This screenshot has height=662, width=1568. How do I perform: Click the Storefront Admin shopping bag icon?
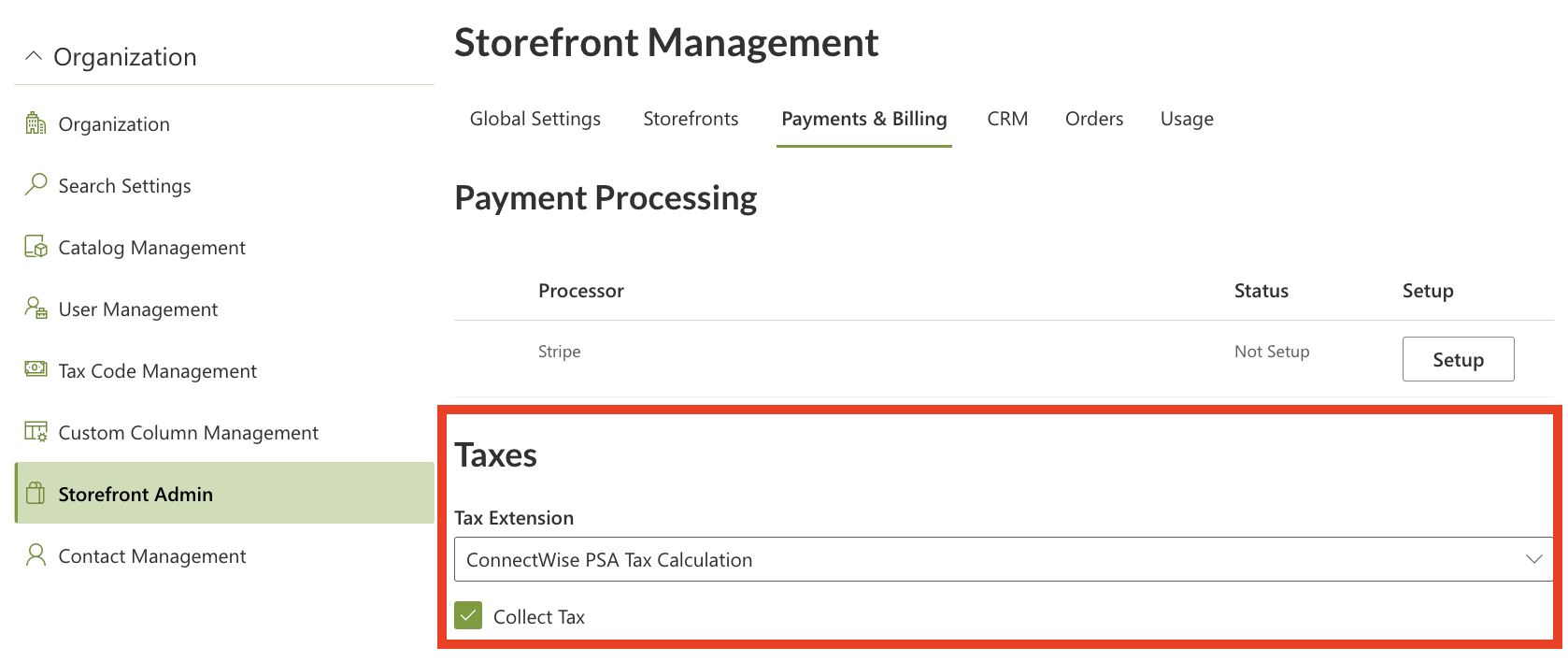tap(36, 493)
